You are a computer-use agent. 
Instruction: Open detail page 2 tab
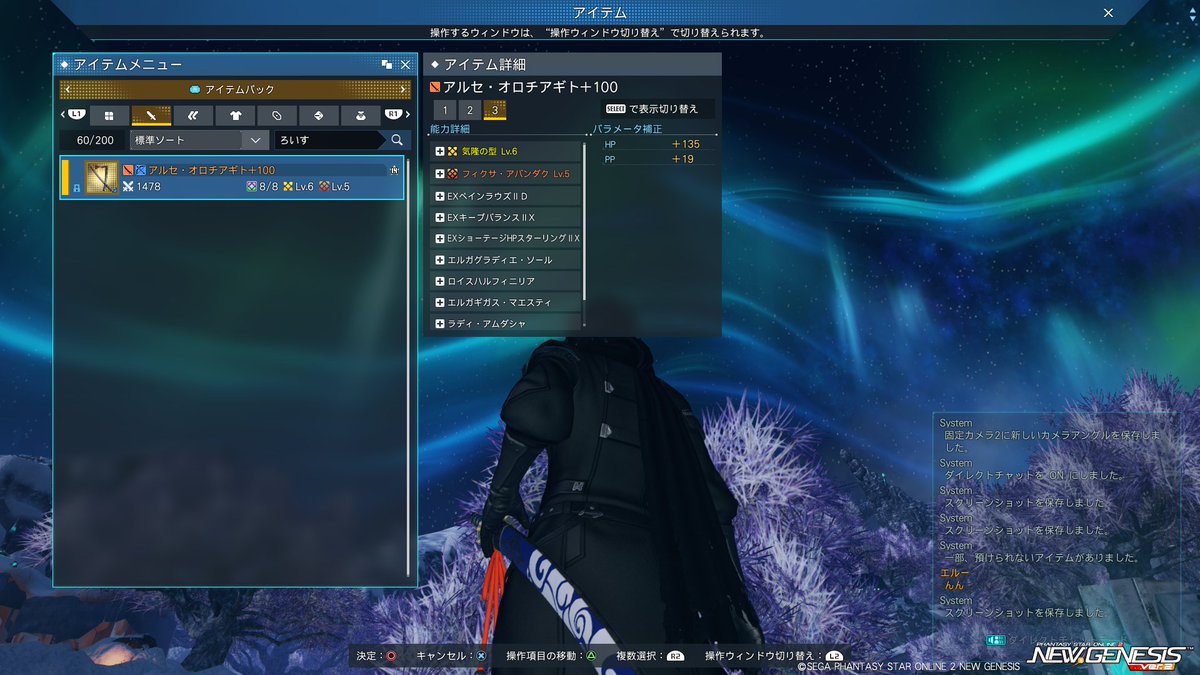(470, 110)
